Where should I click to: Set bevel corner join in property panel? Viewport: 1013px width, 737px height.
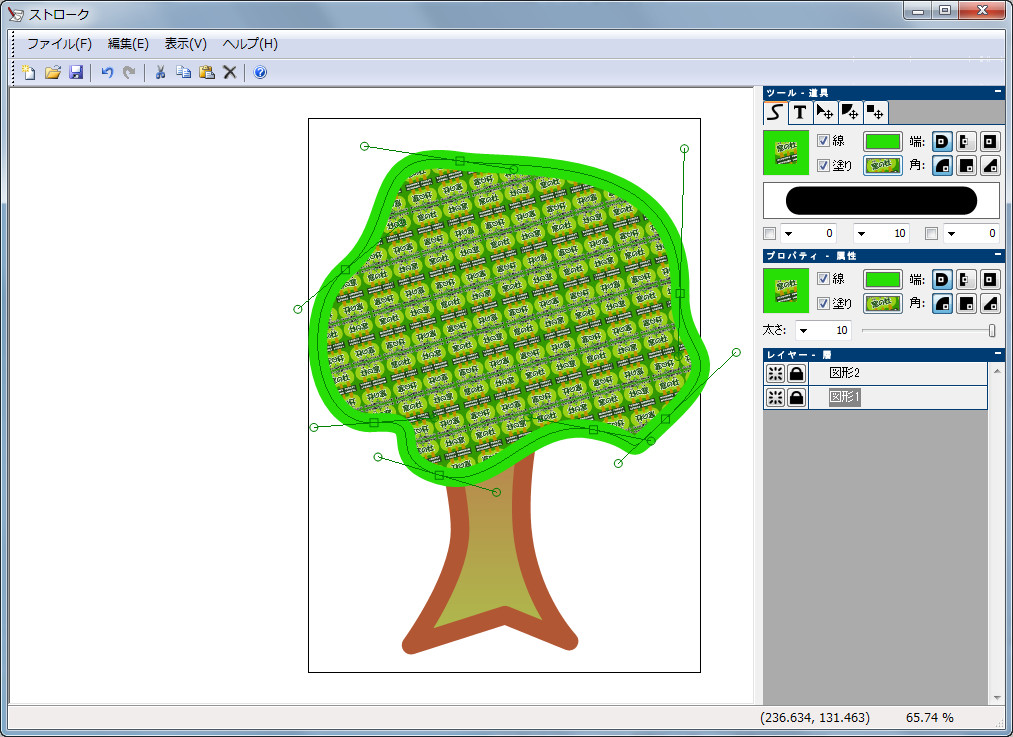point(990,303)
